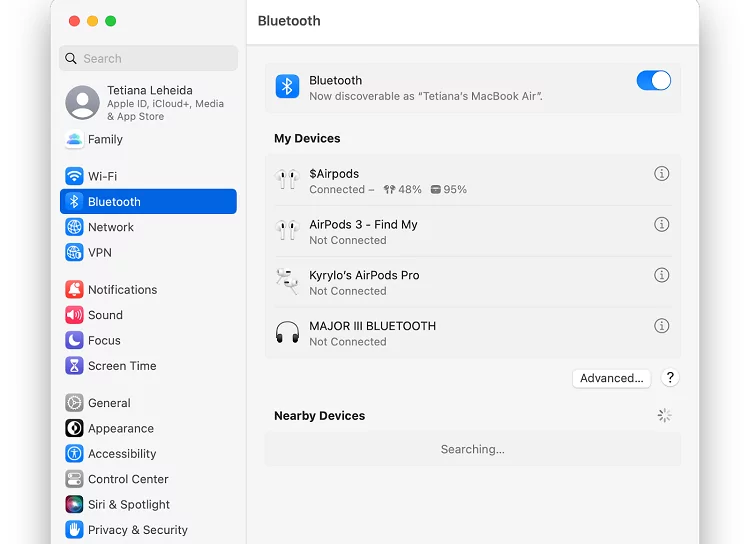This screenshot has height=544, width=750.
Task: Open Screen Time settings
Action: click(148, 366)
